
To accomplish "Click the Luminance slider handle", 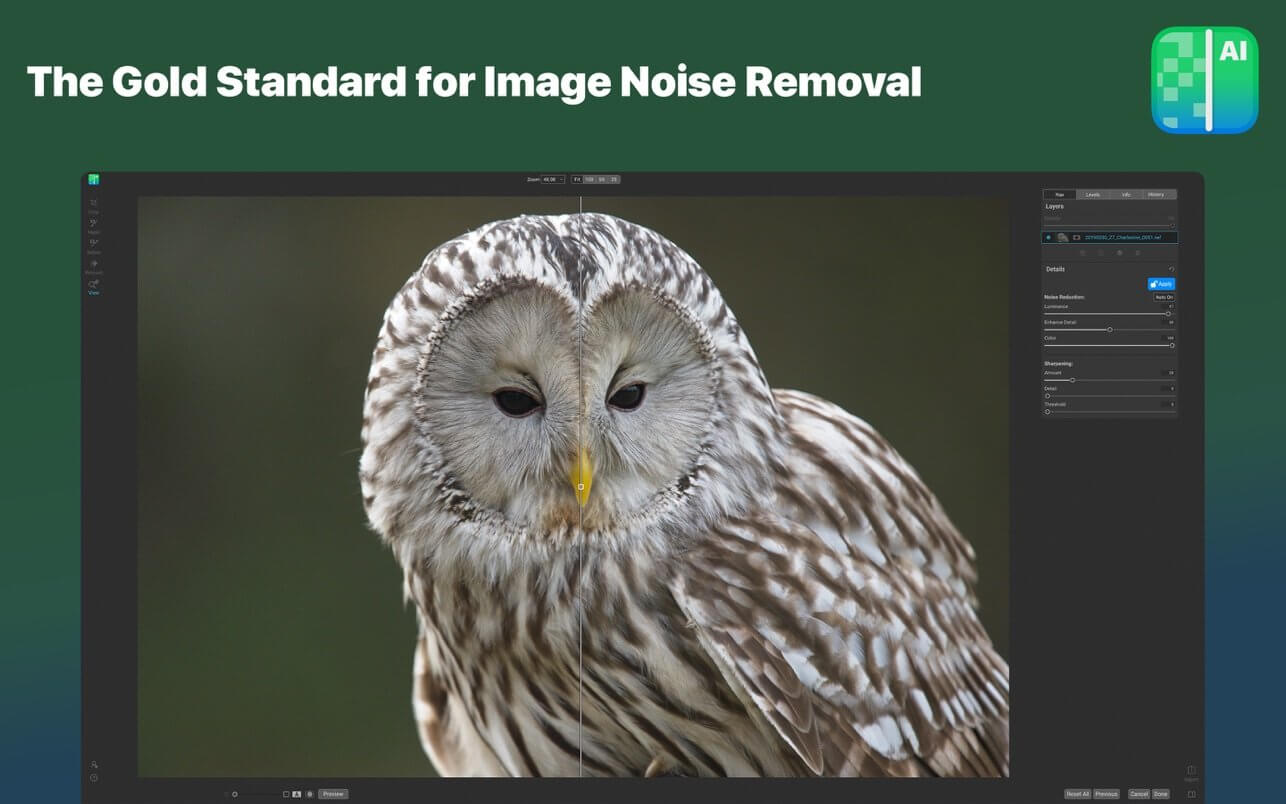I will click(1167, 314).
